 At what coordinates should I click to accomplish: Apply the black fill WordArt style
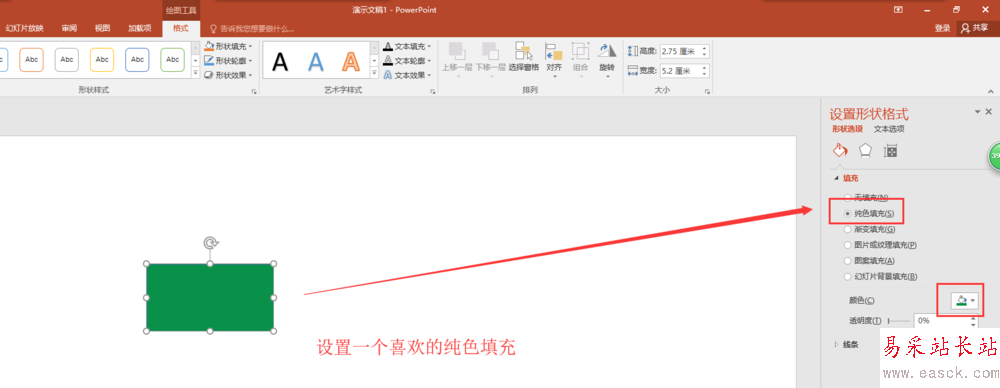tap(281, 61)
